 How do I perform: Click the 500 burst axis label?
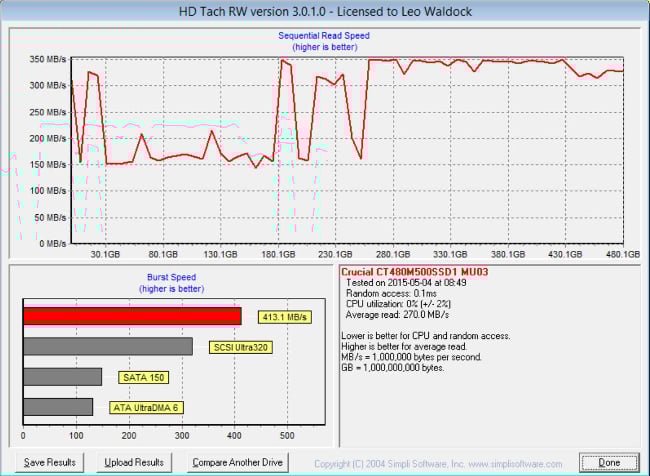[287, 436]
